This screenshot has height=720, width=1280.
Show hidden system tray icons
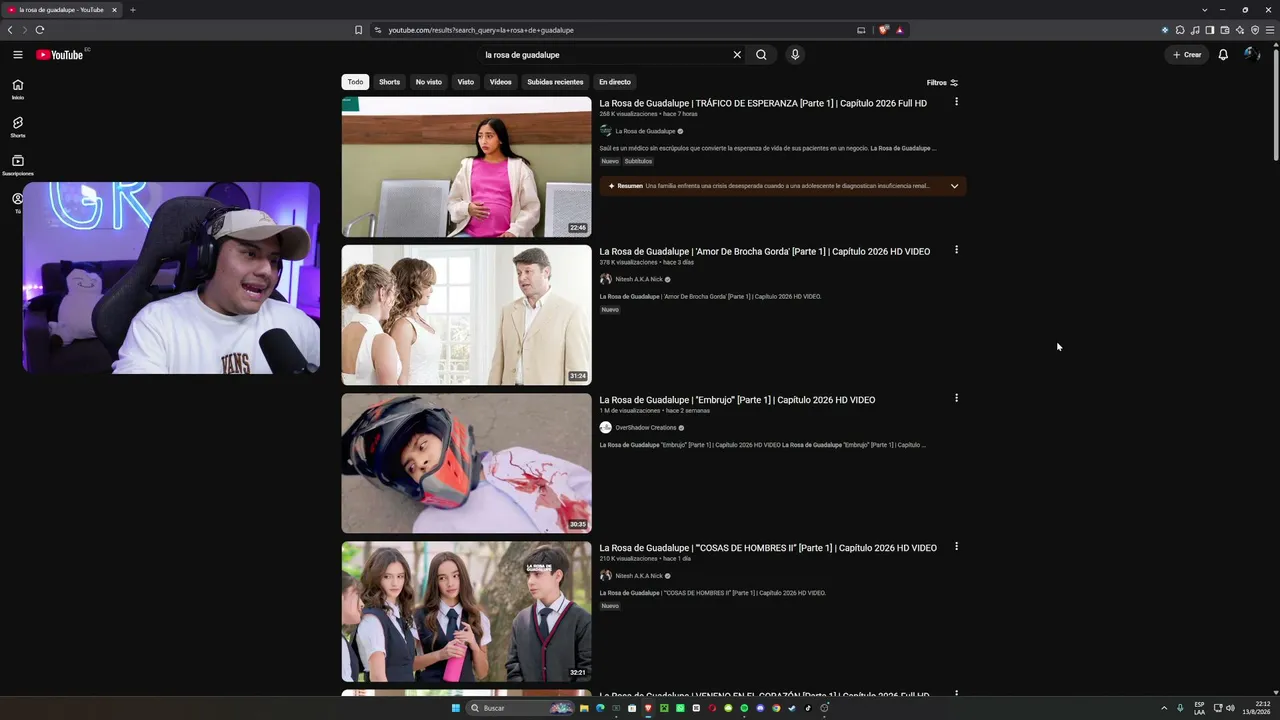point(1164,708)
